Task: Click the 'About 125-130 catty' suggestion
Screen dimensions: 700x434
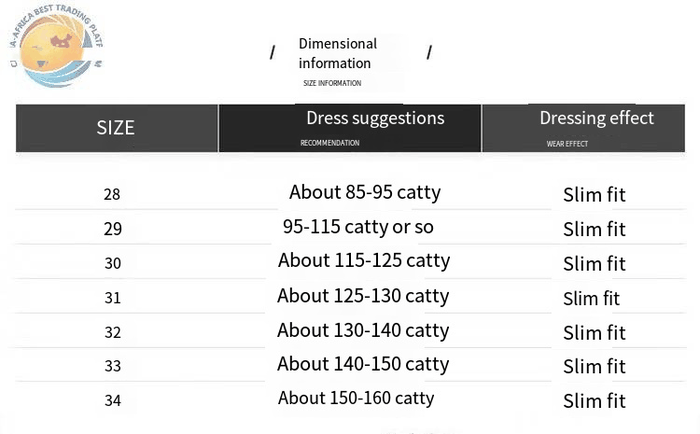Action: point(363,296)
